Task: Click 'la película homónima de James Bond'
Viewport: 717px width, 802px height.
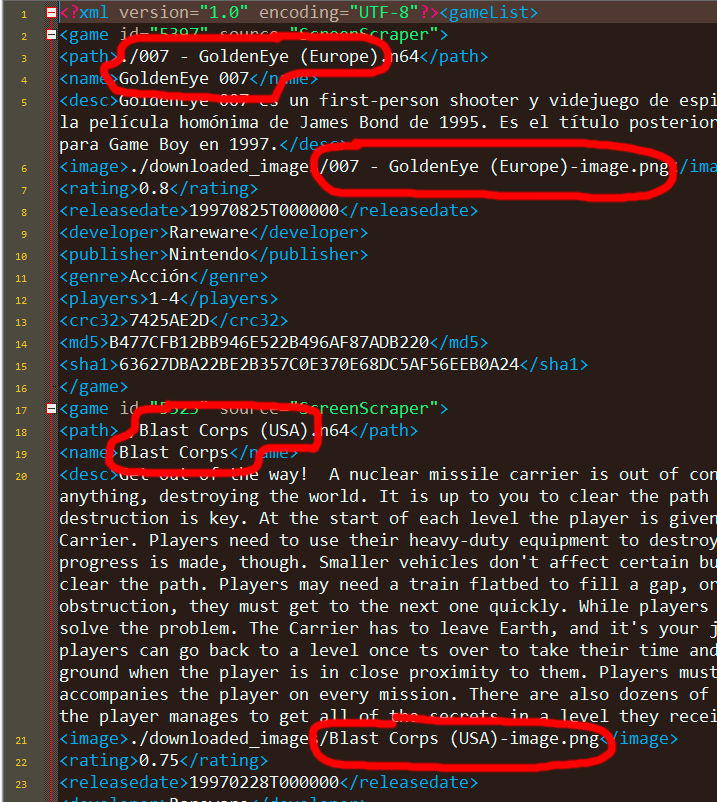Action: [x=229, y=122]
